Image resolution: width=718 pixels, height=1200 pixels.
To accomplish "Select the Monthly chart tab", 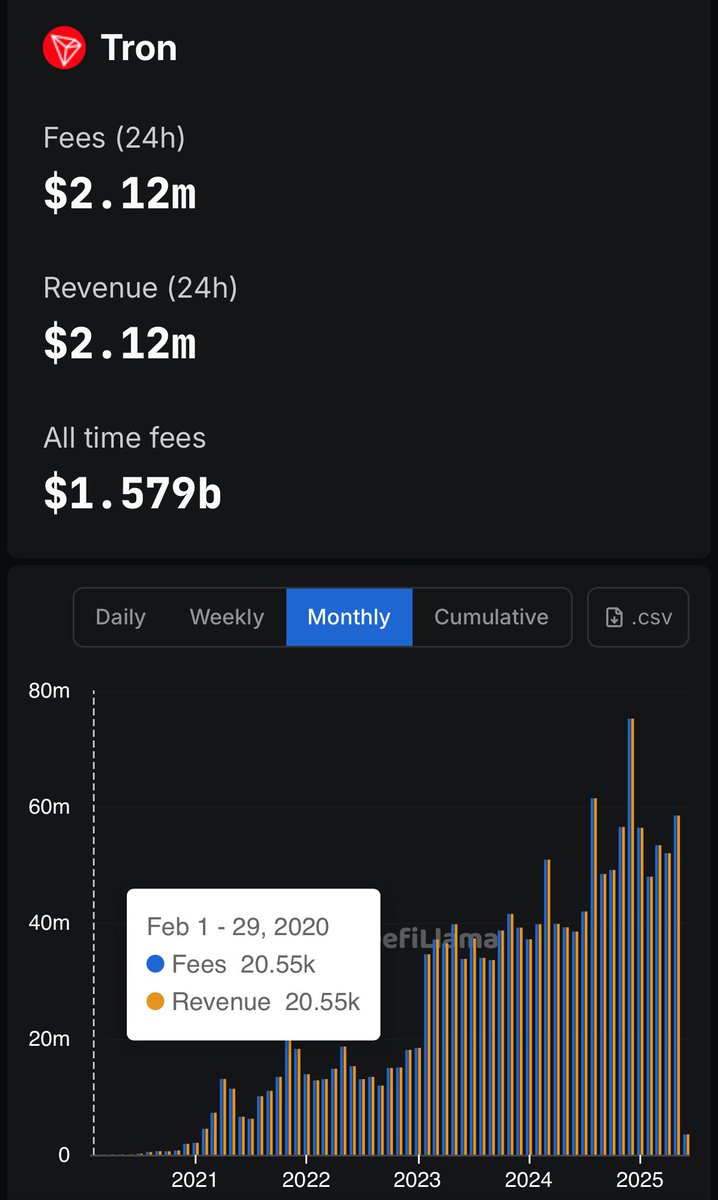I will point(349,617).
